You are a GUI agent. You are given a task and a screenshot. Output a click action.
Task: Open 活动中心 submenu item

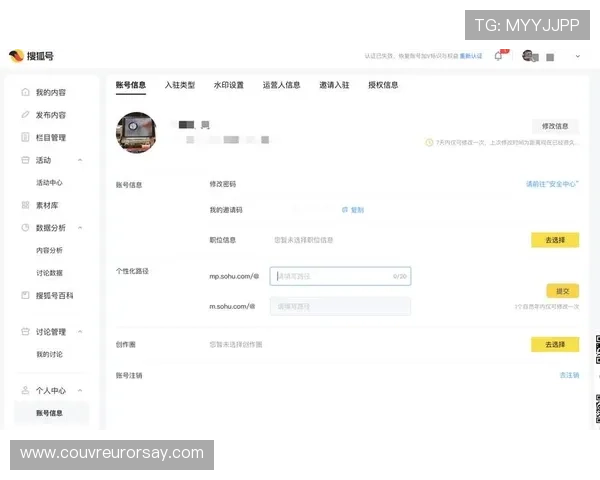pyautogui.click(x=49, y=183)
